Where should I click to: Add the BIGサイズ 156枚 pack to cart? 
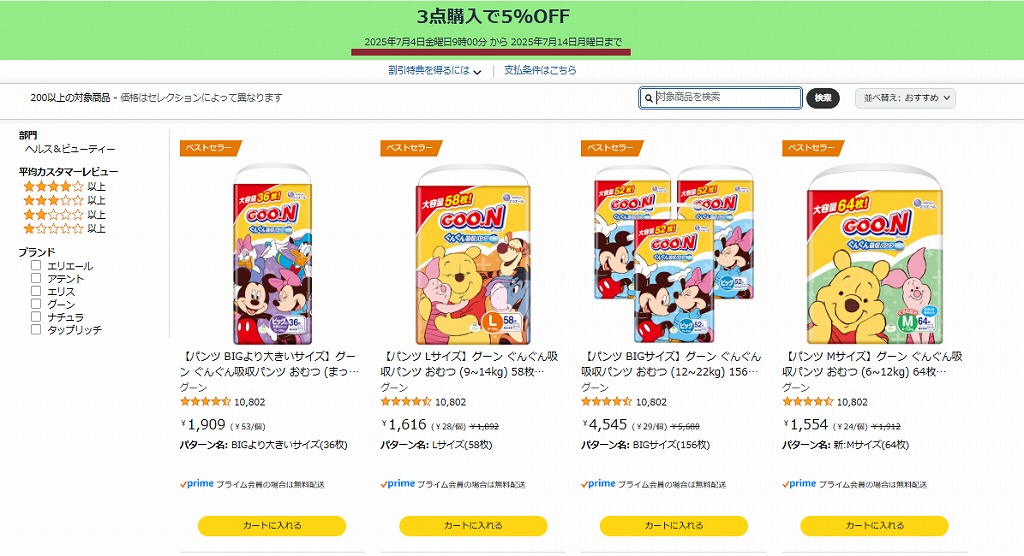tap(673, 525)
